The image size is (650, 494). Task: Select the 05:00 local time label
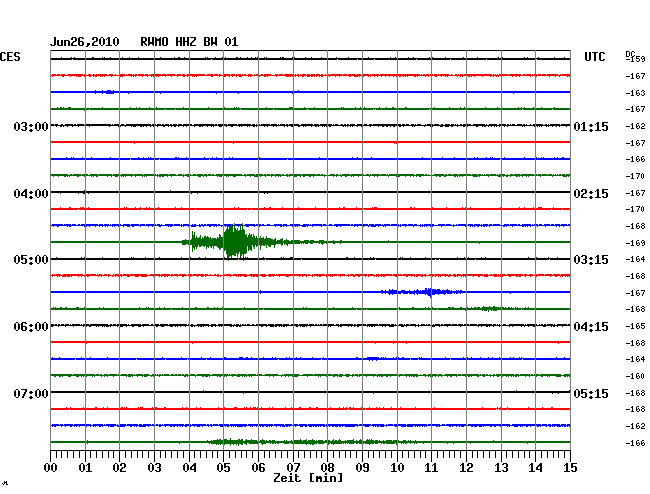point(31,260)
